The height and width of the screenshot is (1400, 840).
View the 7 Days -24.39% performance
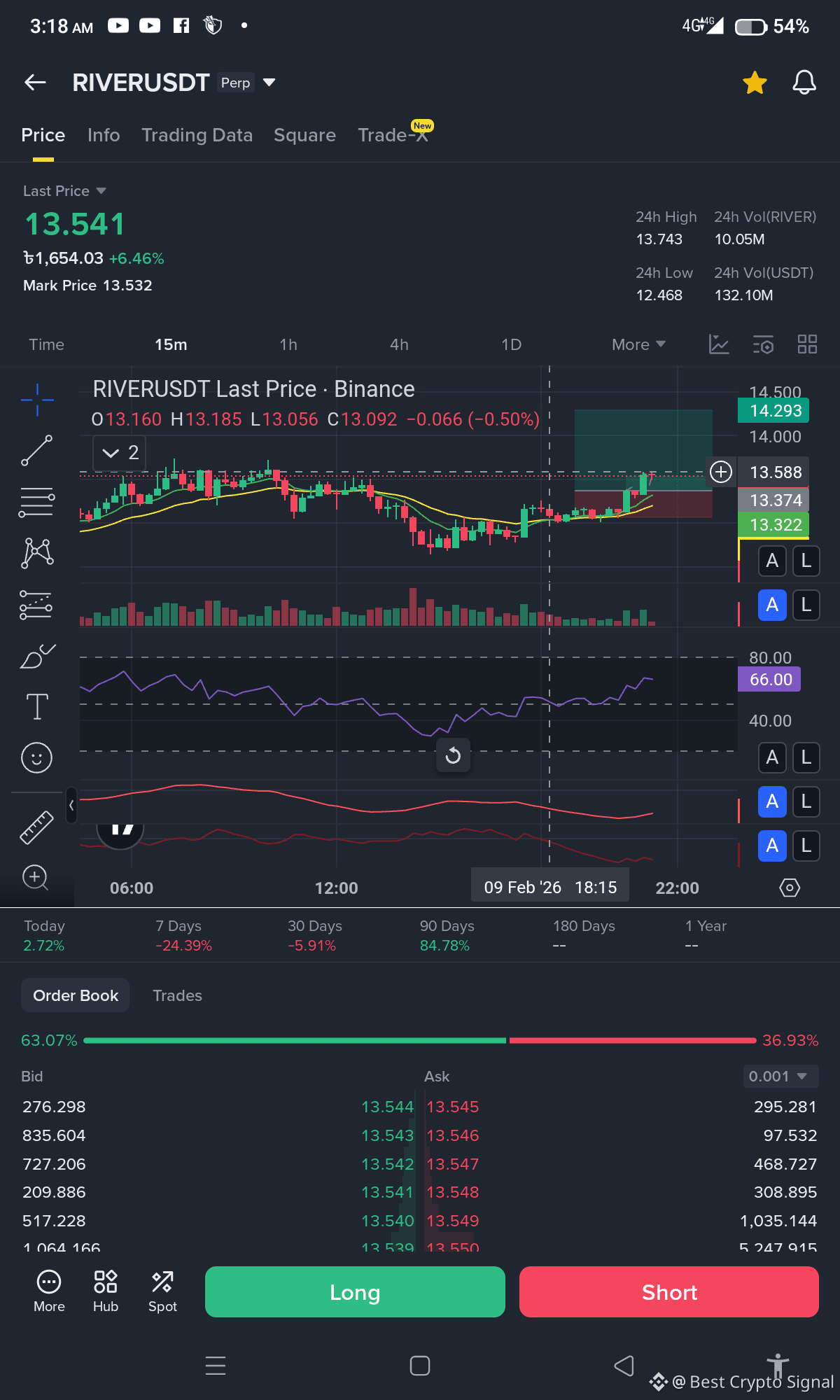tap(183, 936)
